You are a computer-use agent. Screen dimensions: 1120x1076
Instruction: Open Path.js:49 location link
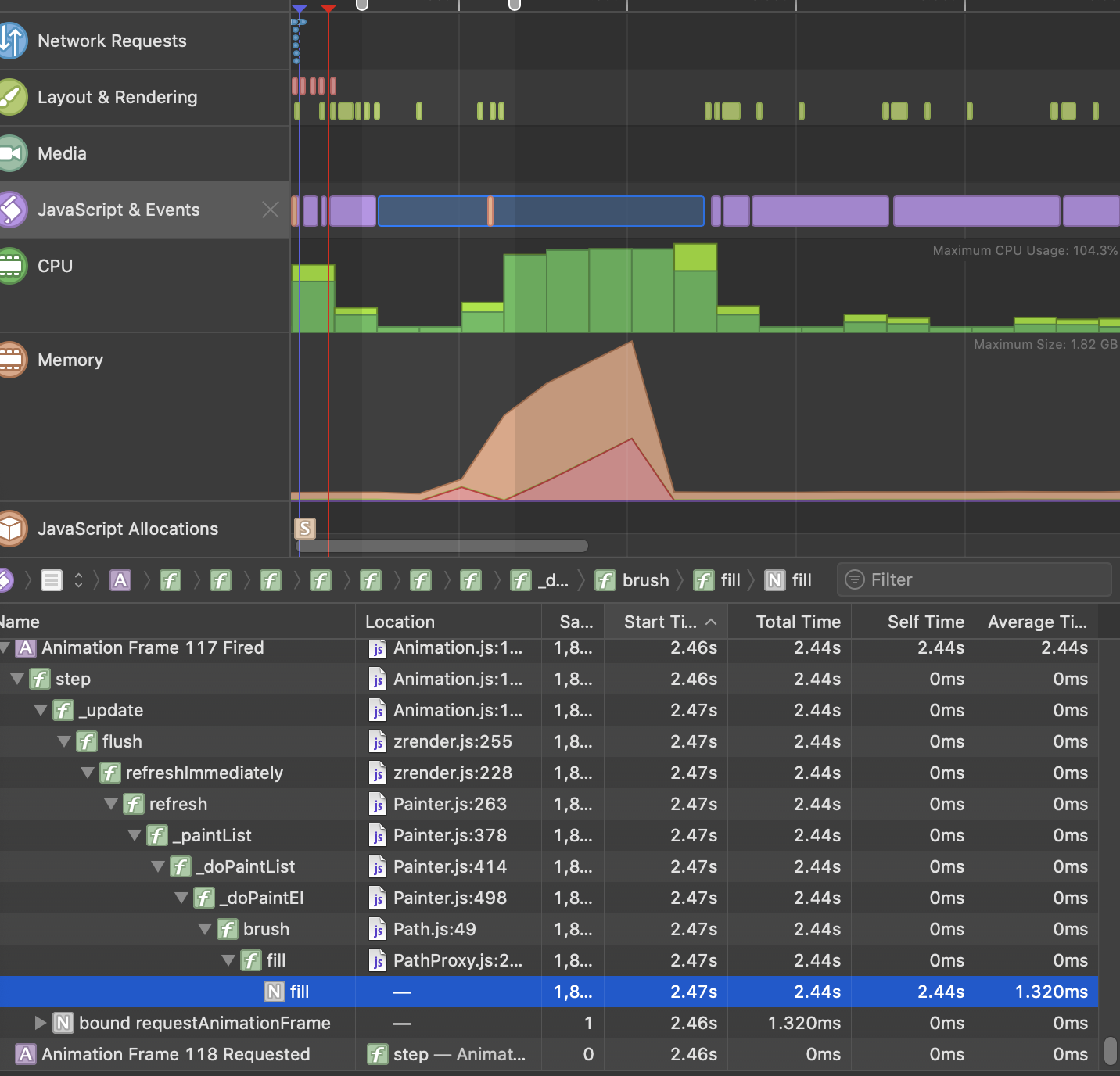(x=435, y=929)
